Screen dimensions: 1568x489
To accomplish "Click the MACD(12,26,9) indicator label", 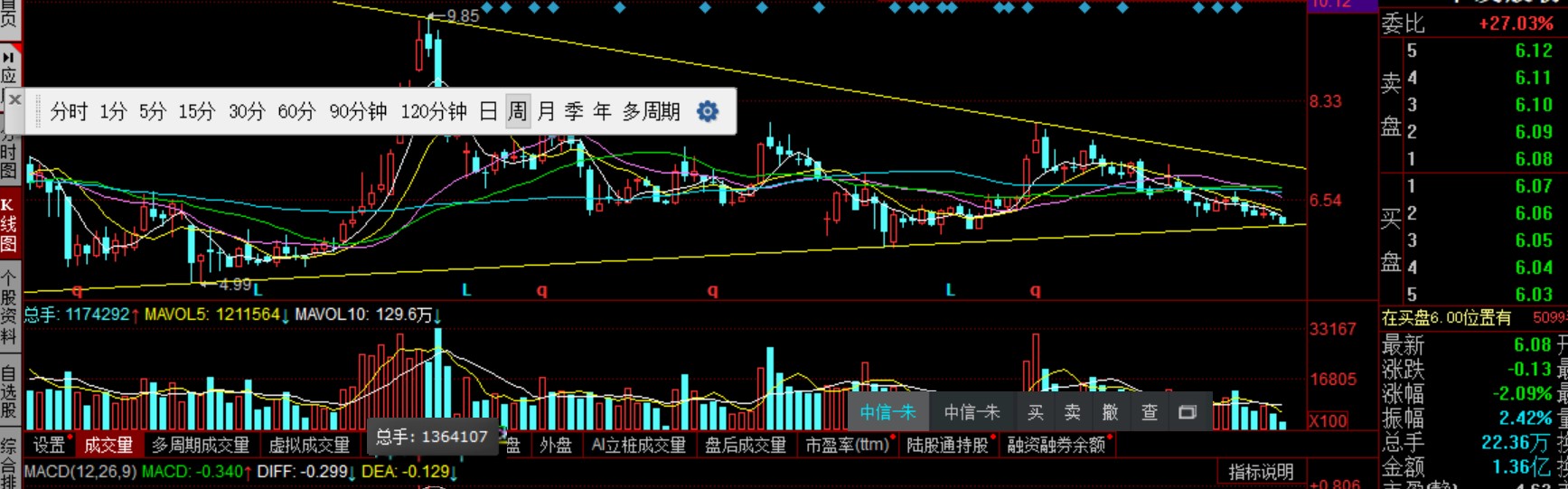I will click(x=80, y=472).
